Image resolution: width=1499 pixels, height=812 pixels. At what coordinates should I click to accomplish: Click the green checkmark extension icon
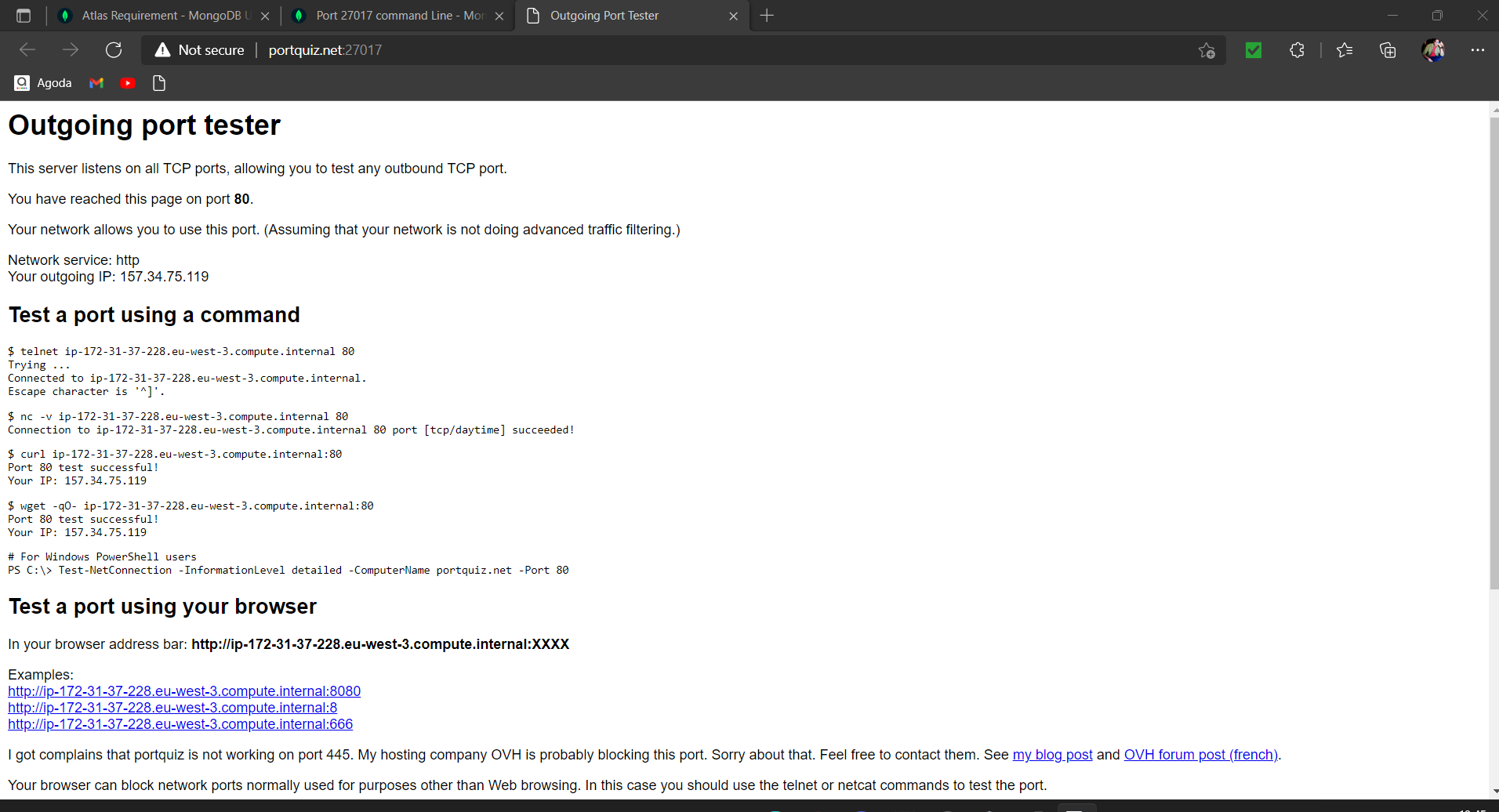coord(1254,50)
